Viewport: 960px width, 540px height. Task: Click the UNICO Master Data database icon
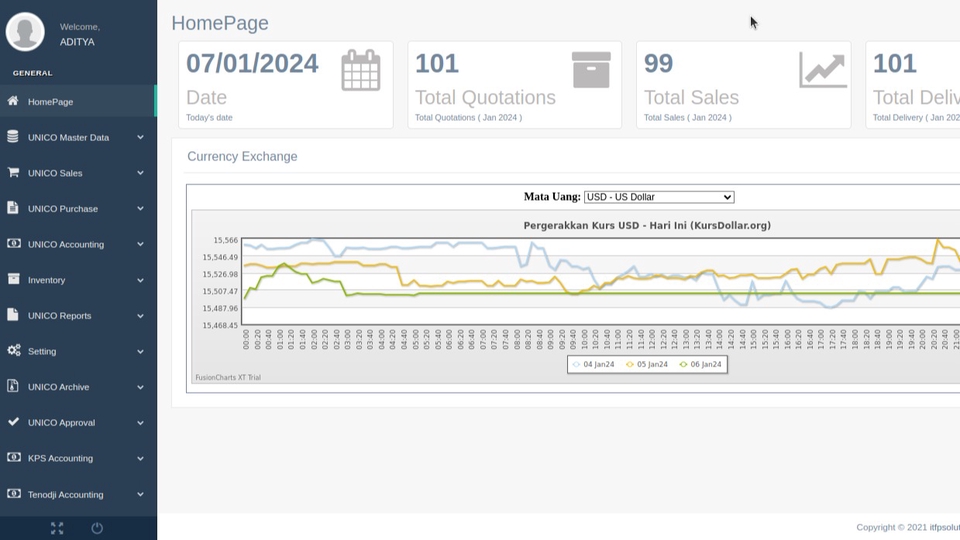point(13,137)
